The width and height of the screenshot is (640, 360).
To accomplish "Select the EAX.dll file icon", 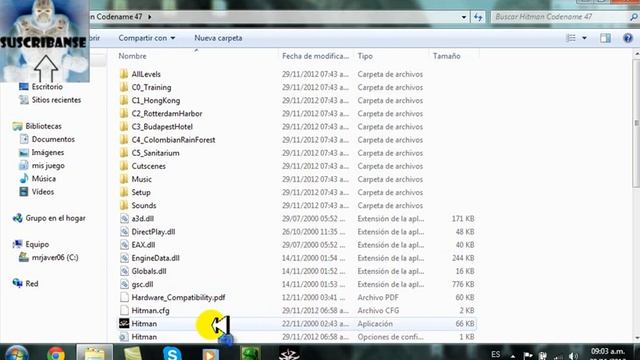I will [124, 245].
